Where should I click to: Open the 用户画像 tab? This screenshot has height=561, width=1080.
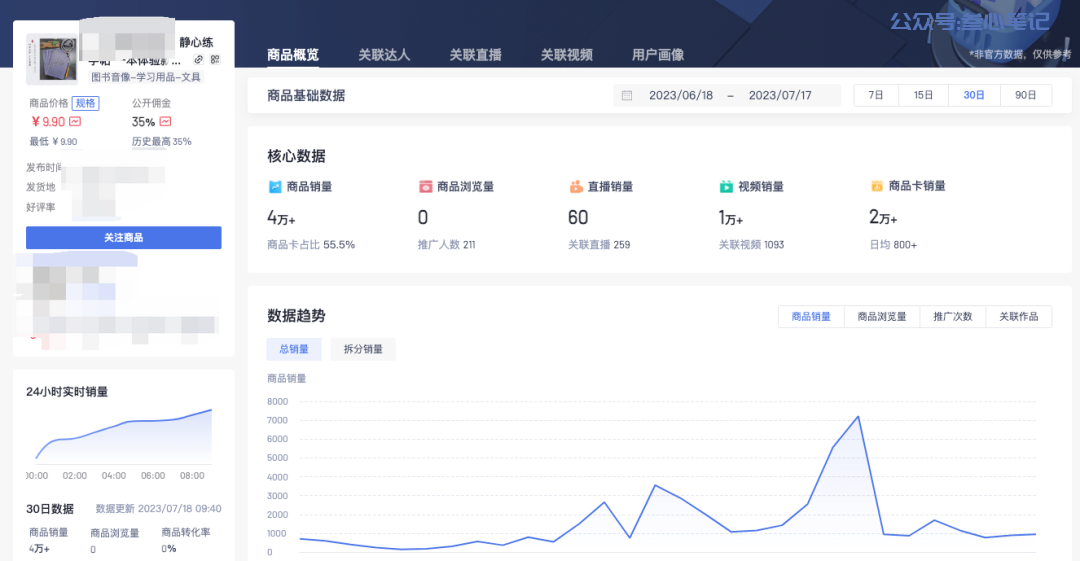coord(658,54)
